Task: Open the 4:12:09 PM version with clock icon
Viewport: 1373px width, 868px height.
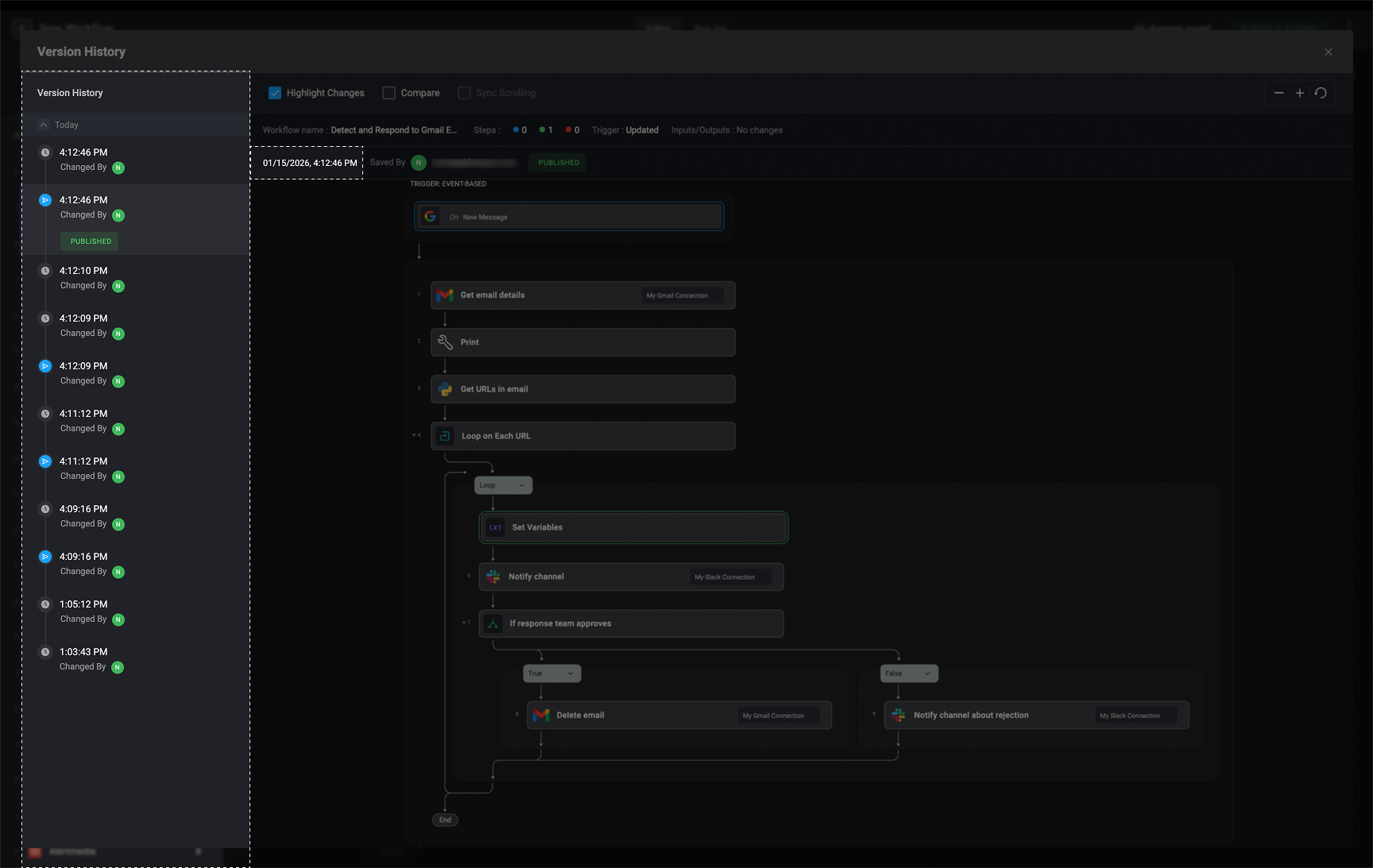Action: coord(136,326)
